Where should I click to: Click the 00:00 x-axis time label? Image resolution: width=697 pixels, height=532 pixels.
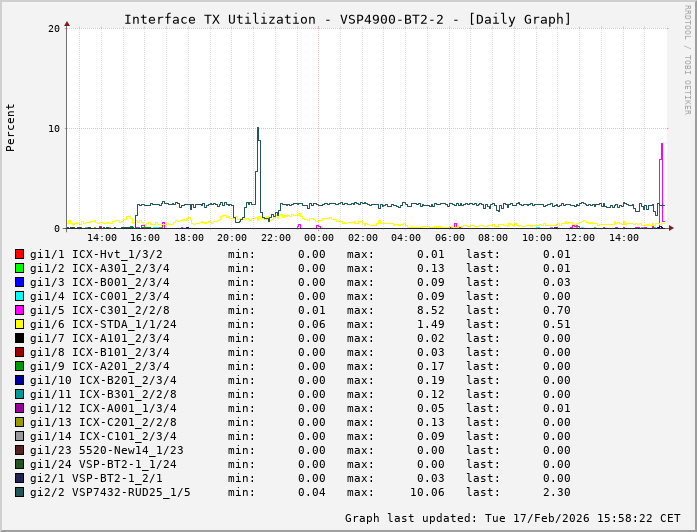(319, 238)
